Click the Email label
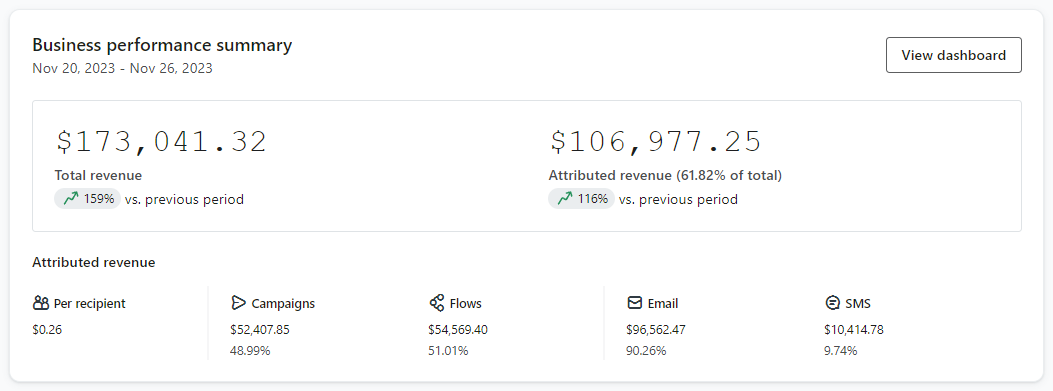 [x=663, y=304]
